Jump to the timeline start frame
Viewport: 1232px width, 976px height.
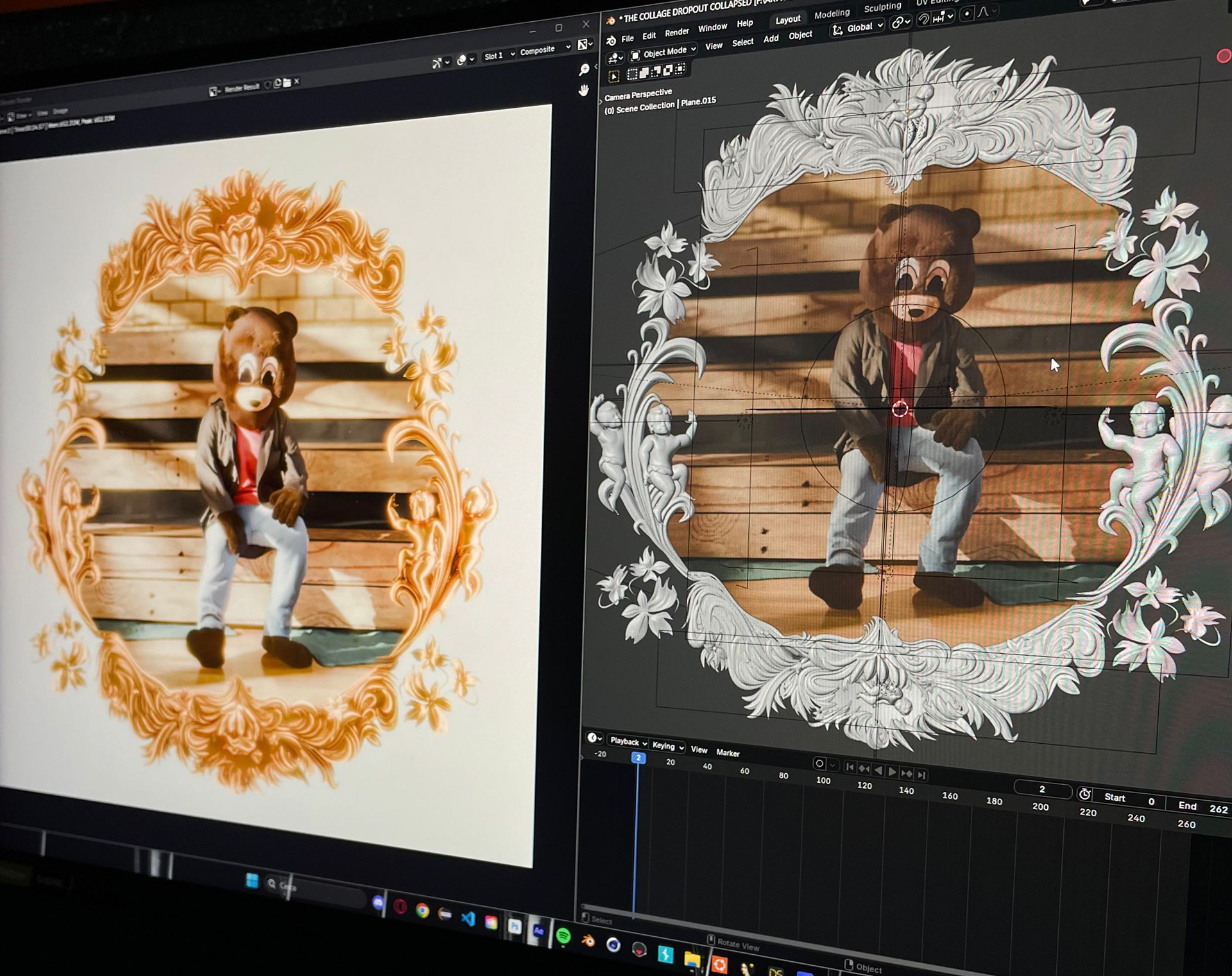[850, 767]
